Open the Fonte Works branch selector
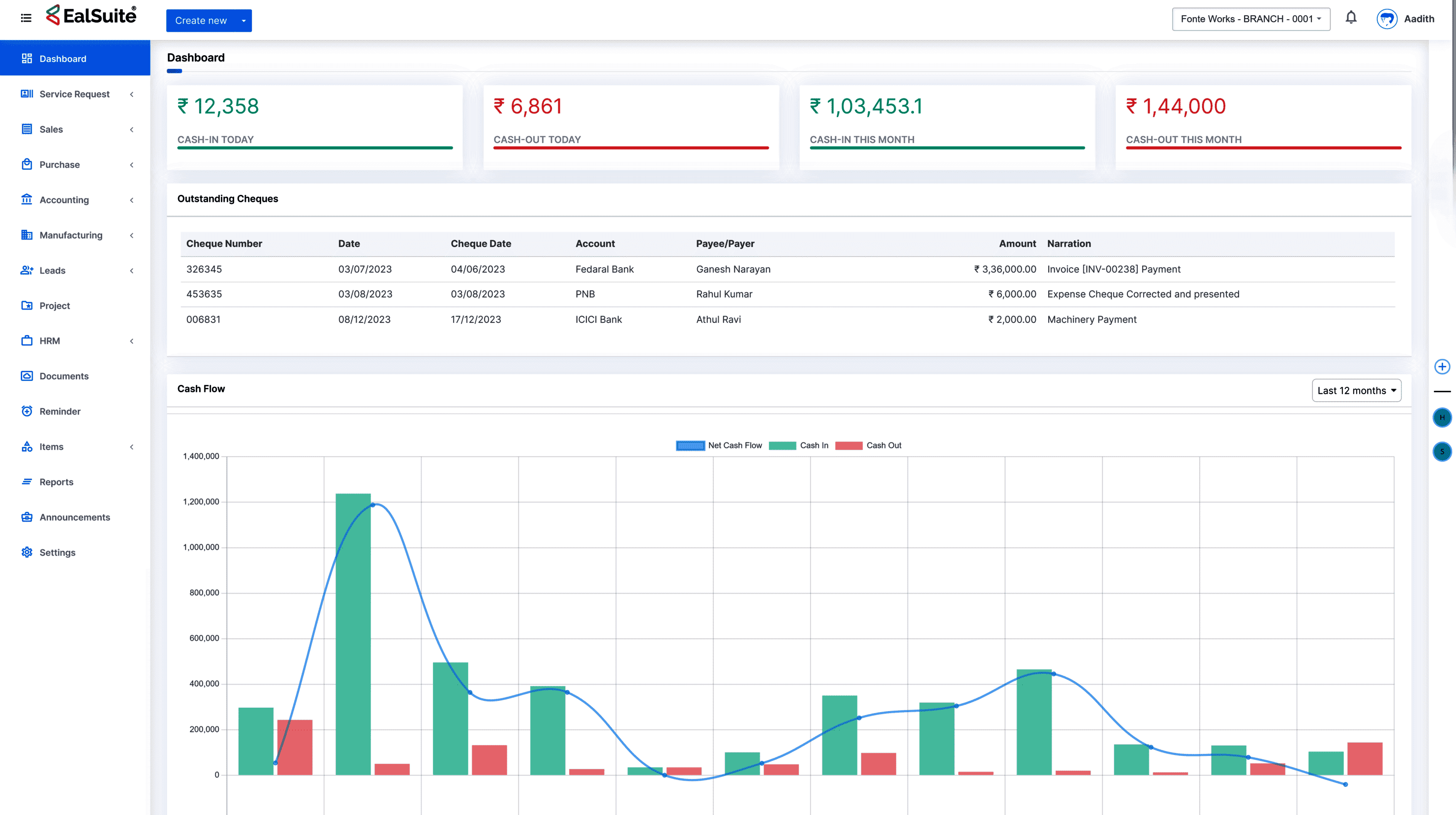The image size is (1456, 815). pyautogui.click(x=1250, y=19)
